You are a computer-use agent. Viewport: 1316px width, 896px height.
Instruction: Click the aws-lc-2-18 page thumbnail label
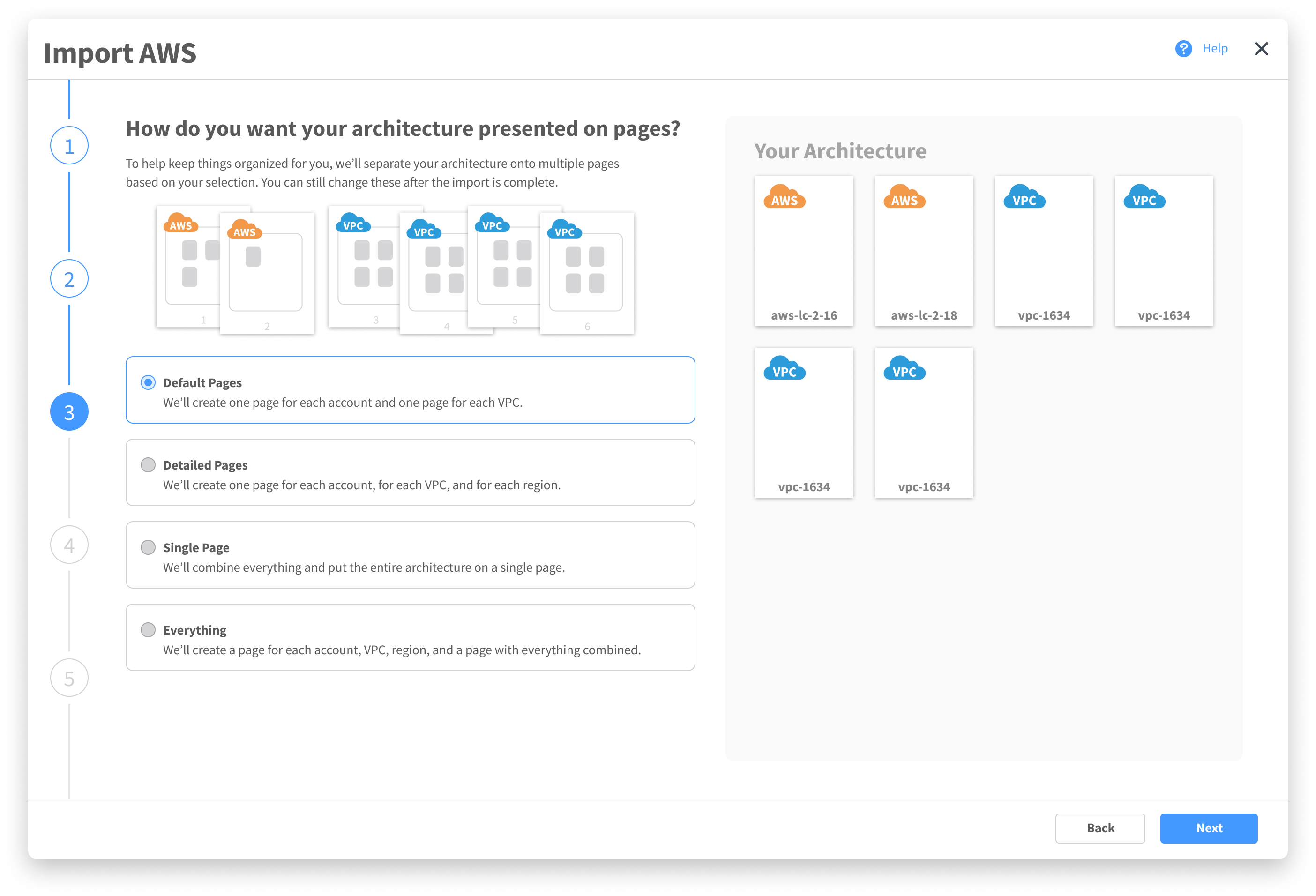tap(924, 315)
